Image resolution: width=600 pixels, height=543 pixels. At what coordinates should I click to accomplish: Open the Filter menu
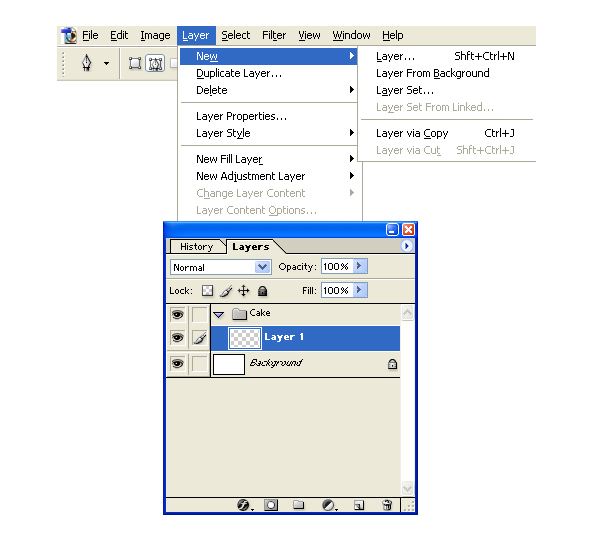click(274, 35)
